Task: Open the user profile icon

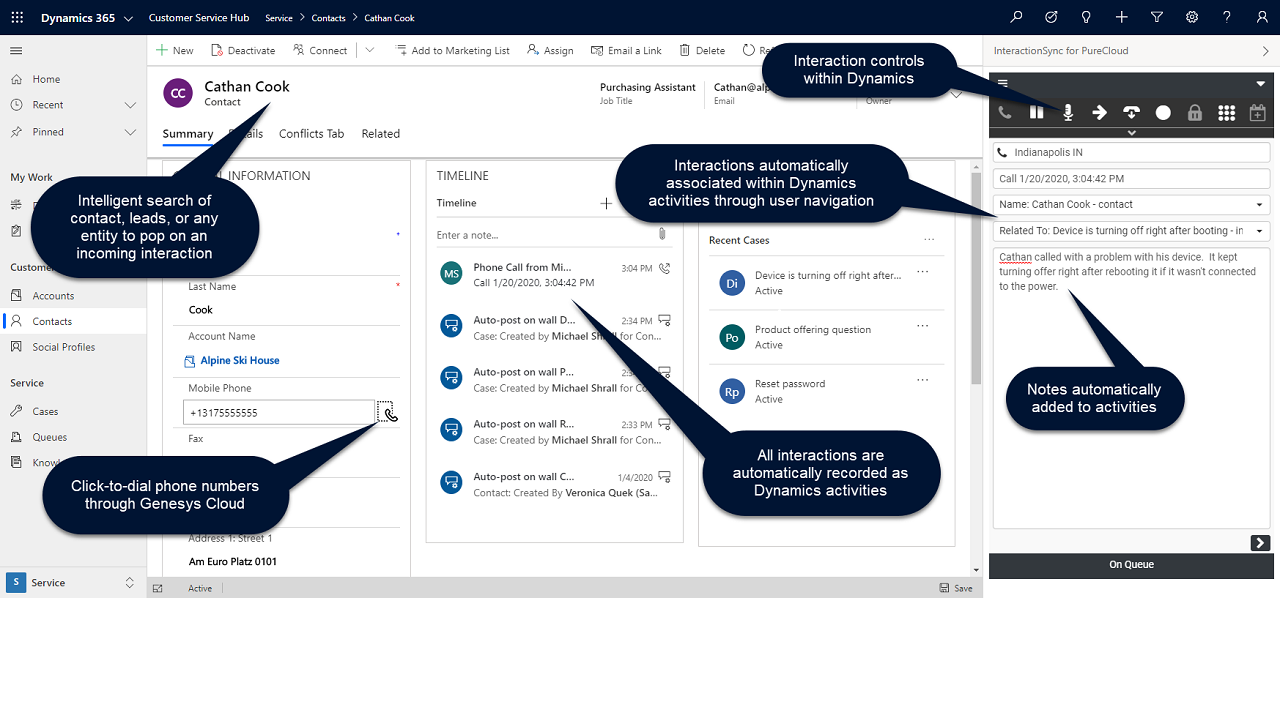Action: (x=1262, y=17)
